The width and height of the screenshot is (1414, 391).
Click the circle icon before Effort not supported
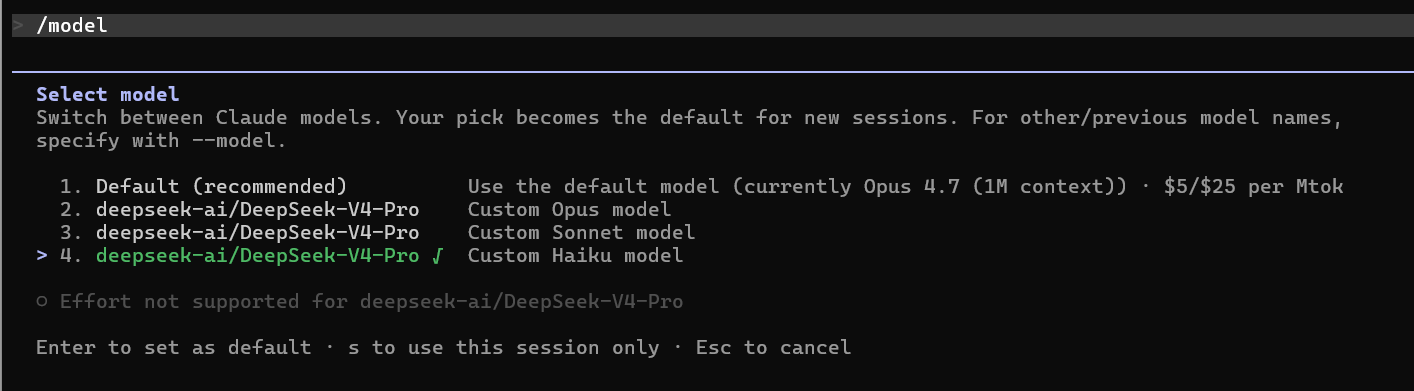[x=42, y=302]
